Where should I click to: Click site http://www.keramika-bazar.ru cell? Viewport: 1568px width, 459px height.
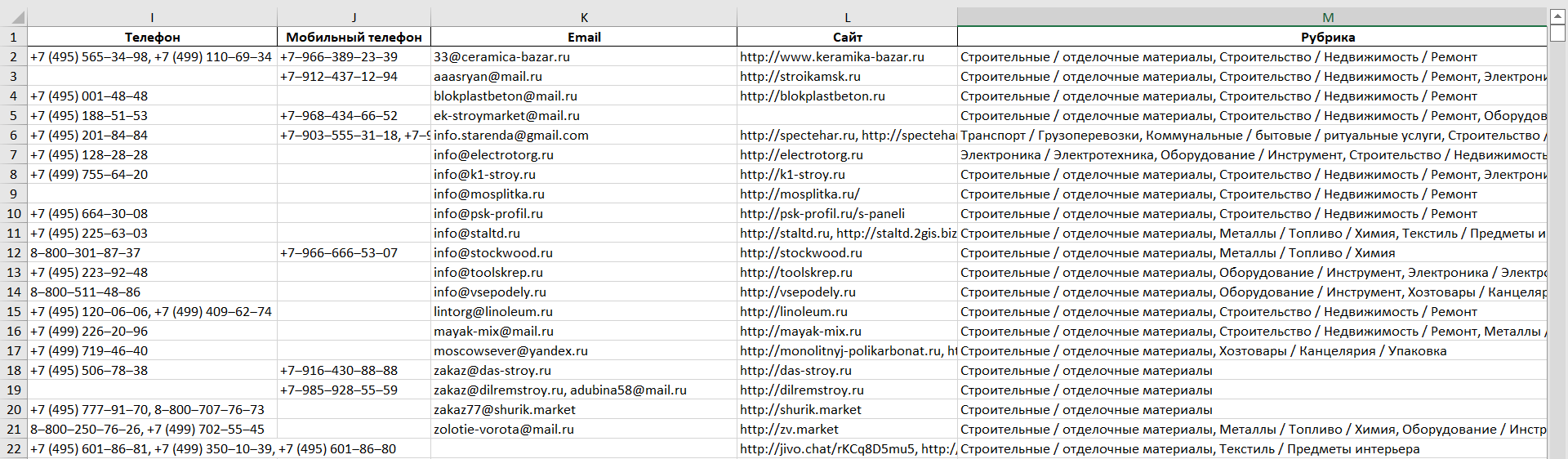click(847, 56)
